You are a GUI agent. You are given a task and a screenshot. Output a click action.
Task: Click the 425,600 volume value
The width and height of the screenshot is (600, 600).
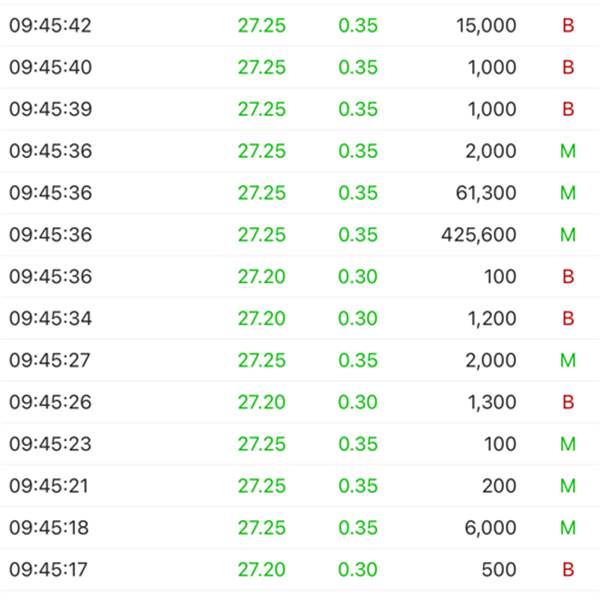click(478, 235)
